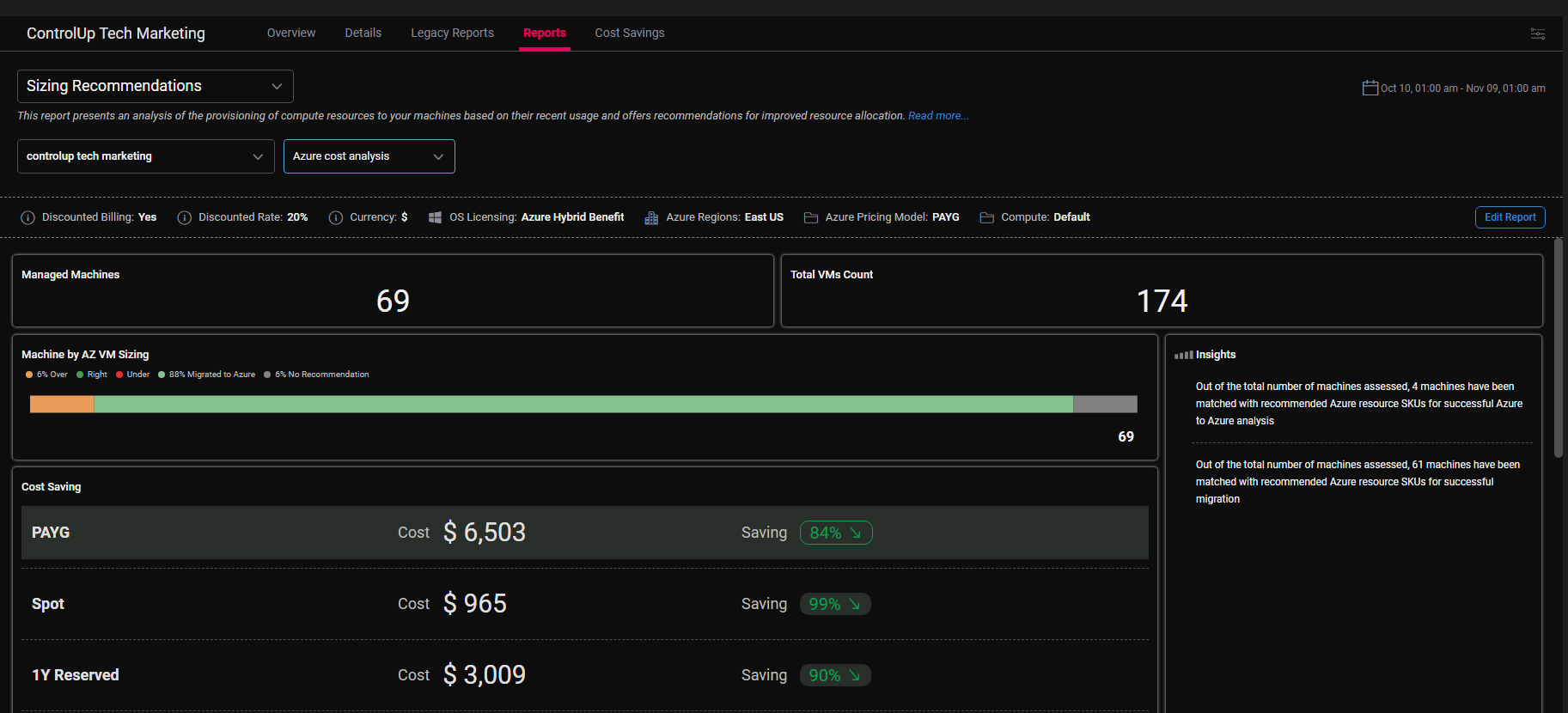Click the page vertical scrollbar
The width and height of the screenshot is (1568, 713).
click(x=1559, y=348)
